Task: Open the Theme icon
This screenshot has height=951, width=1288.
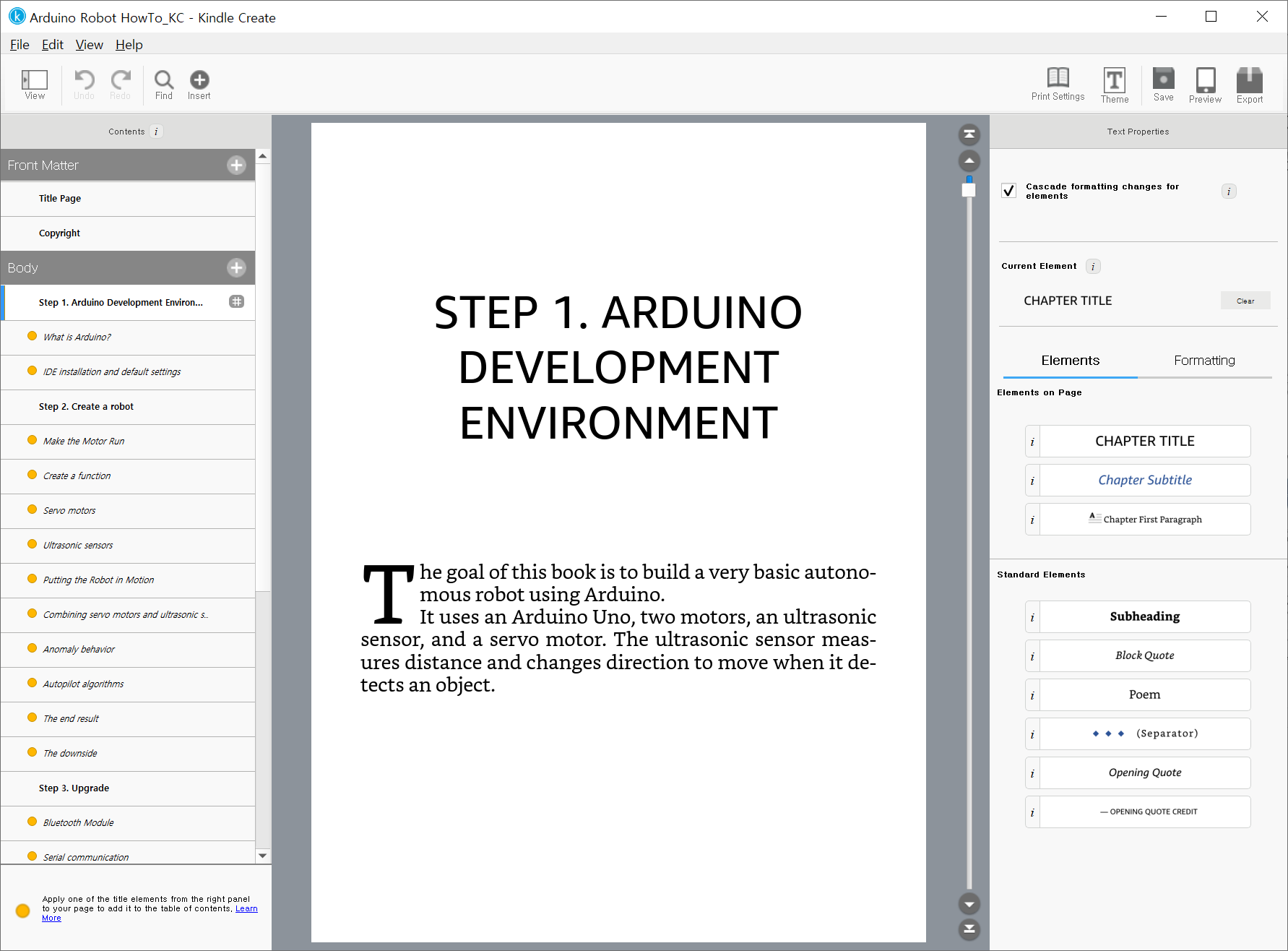Action: tap(1115, 79)
